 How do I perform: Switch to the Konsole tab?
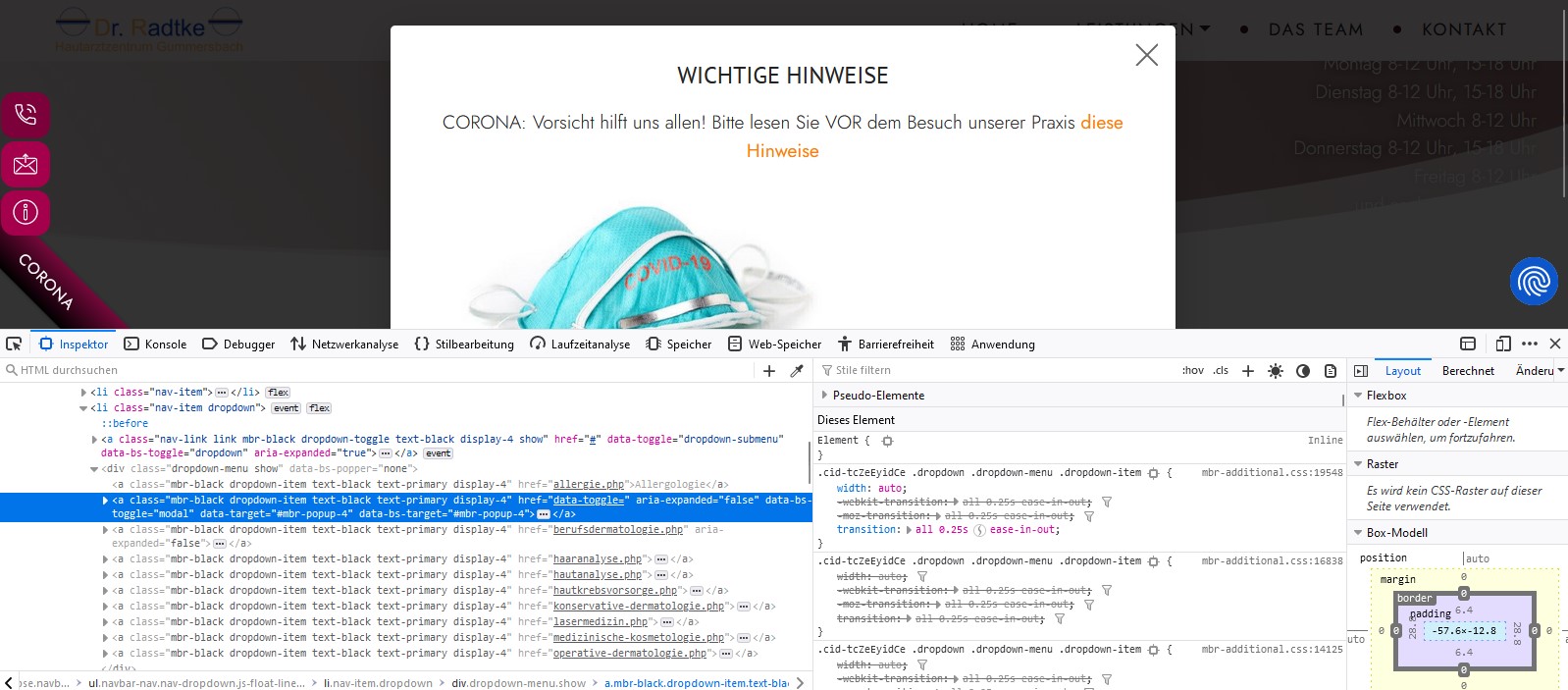(155, 345)
